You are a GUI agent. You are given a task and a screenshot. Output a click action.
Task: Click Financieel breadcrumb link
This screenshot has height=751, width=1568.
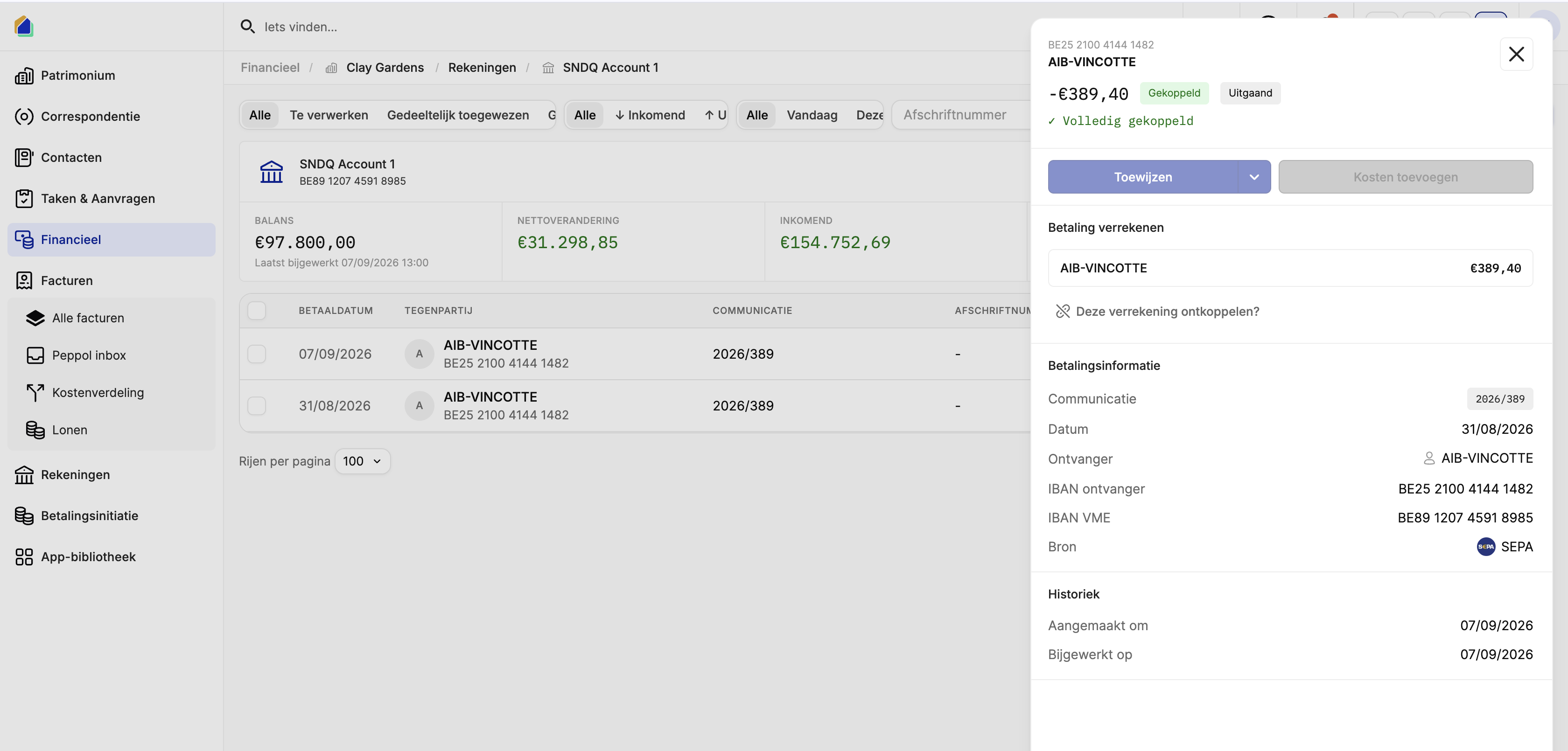tap(270, 68)
